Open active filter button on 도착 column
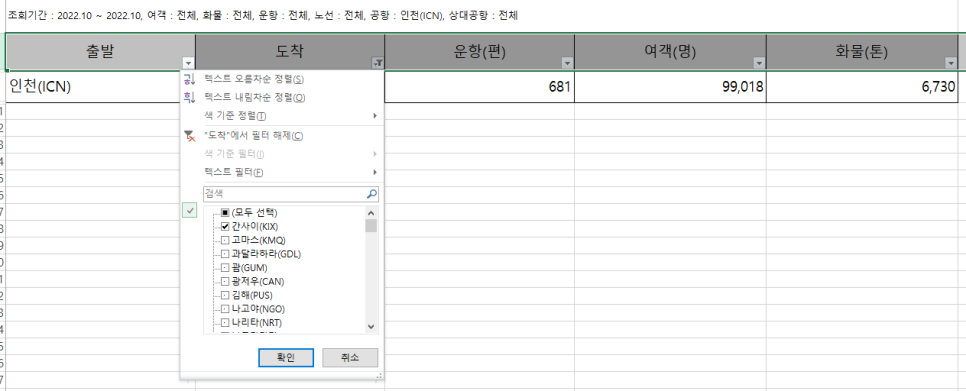Image resolution: width=966 pixels, height=391 pixels. point(378,63)
